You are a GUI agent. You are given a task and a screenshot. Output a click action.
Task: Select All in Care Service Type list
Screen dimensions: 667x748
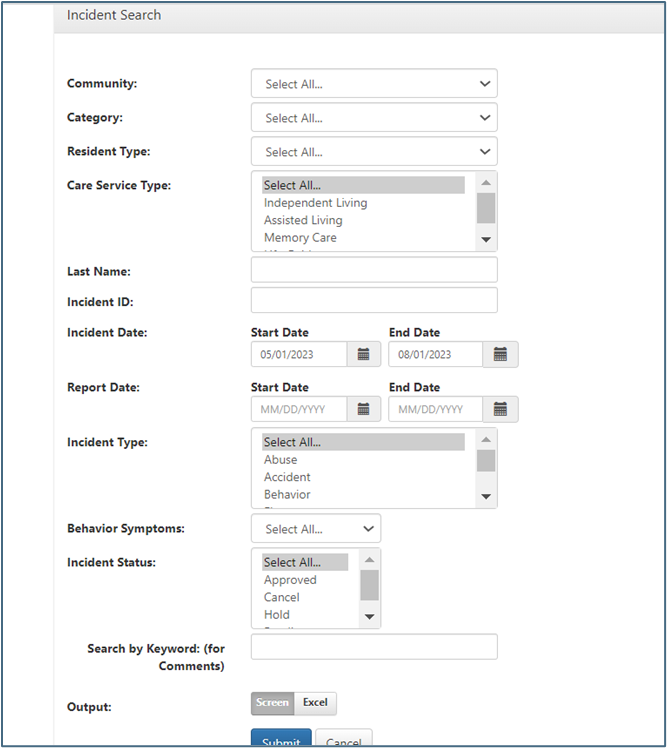pos(363,185)
